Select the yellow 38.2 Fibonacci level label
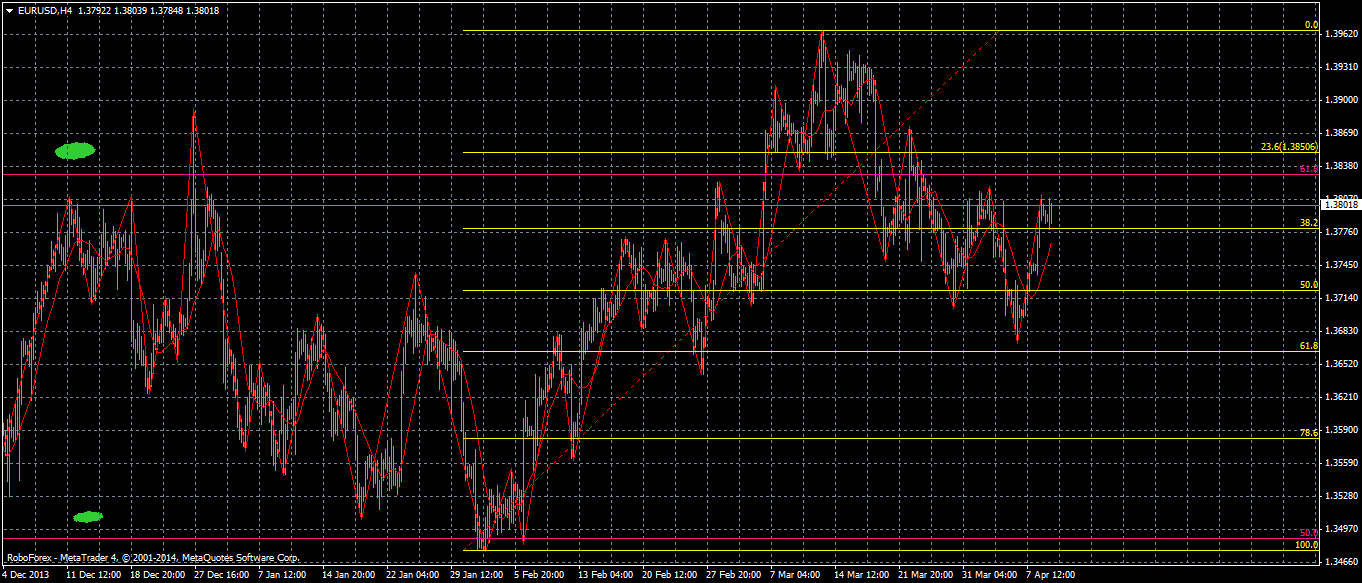Viewport: 1362px width, 583px height. (x=1309, y=223)
